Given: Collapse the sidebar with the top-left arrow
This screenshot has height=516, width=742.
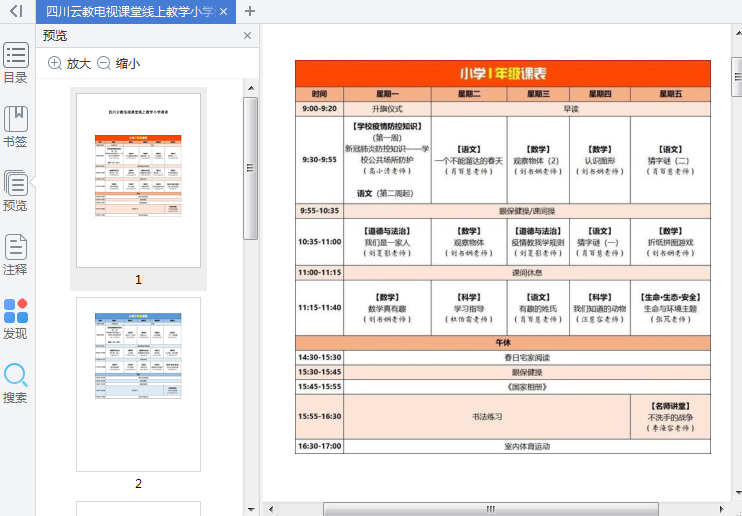Looking at the screenshot, I should 16,11.
